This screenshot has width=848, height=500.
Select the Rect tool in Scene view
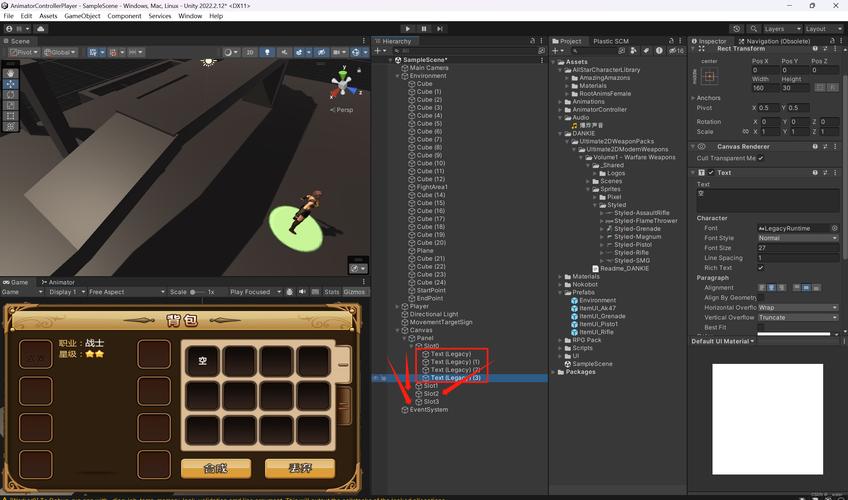click(x=11, y=116)
